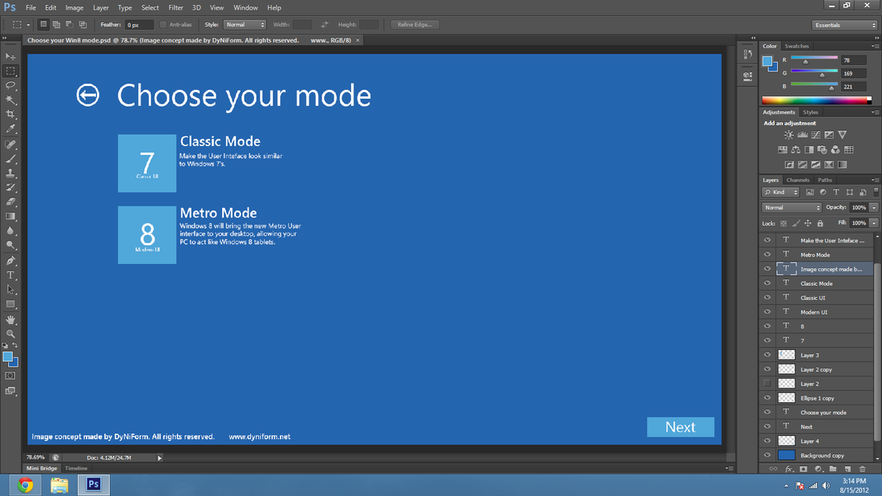Select the Dodge tool
This screenshot has height=496, width=882.
tap(11, 245)
